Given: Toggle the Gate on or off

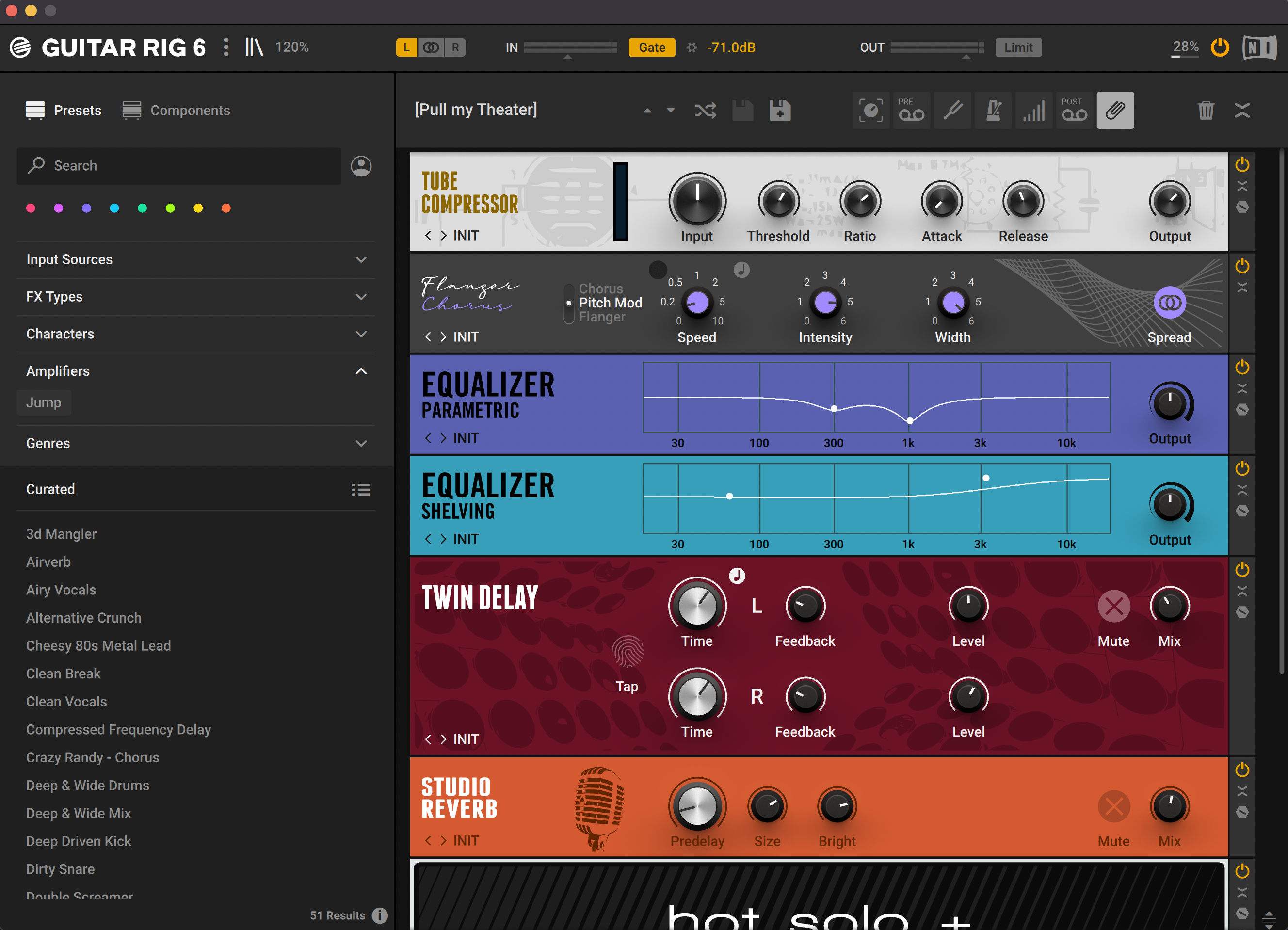Looking at the screenshot, I should tap(652, 48).
